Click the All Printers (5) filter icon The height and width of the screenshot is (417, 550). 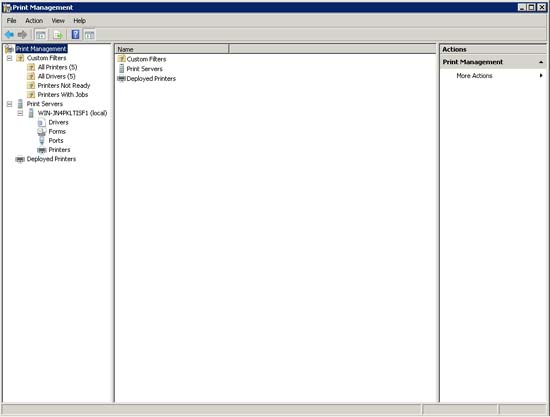tap(31, 67)
